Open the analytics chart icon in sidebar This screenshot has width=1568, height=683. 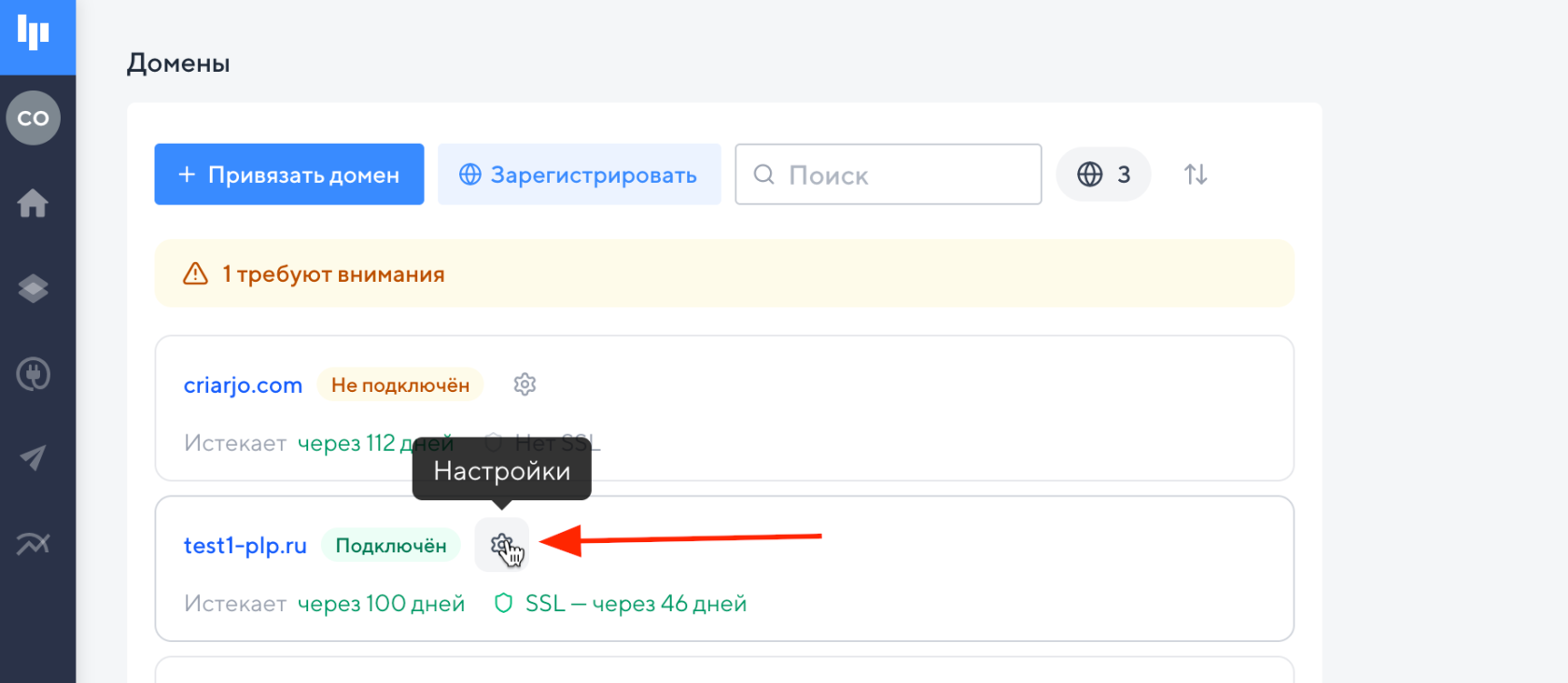pos(34,543)
